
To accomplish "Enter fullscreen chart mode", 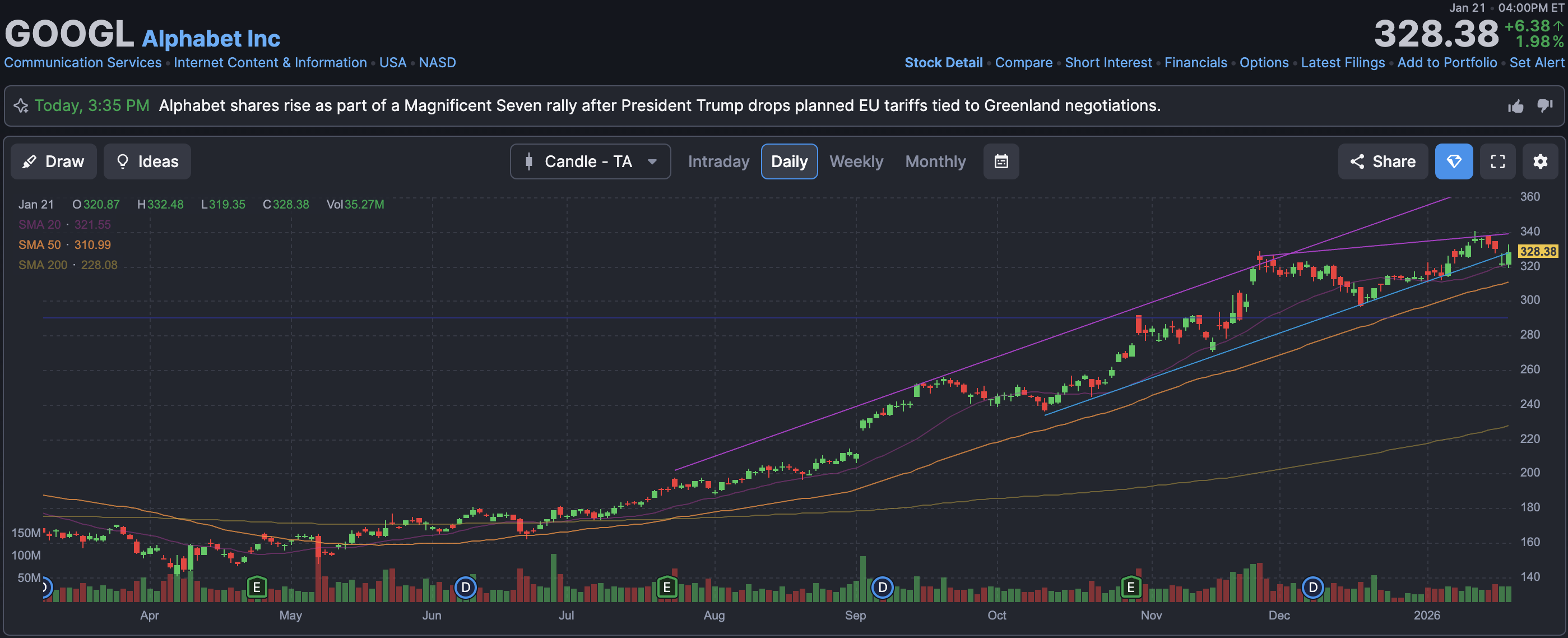I will coord(1497,161).
